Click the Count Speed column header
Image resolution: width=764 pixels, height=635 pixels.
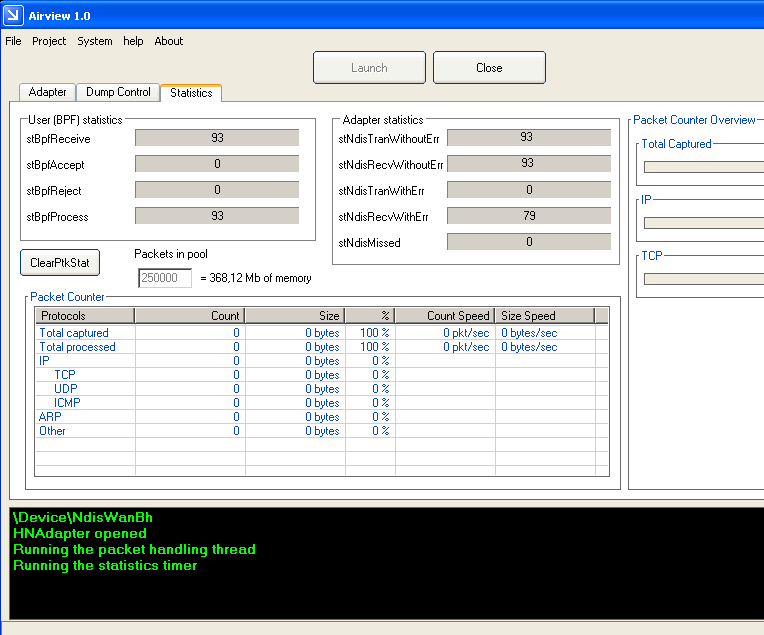[445, 316]
